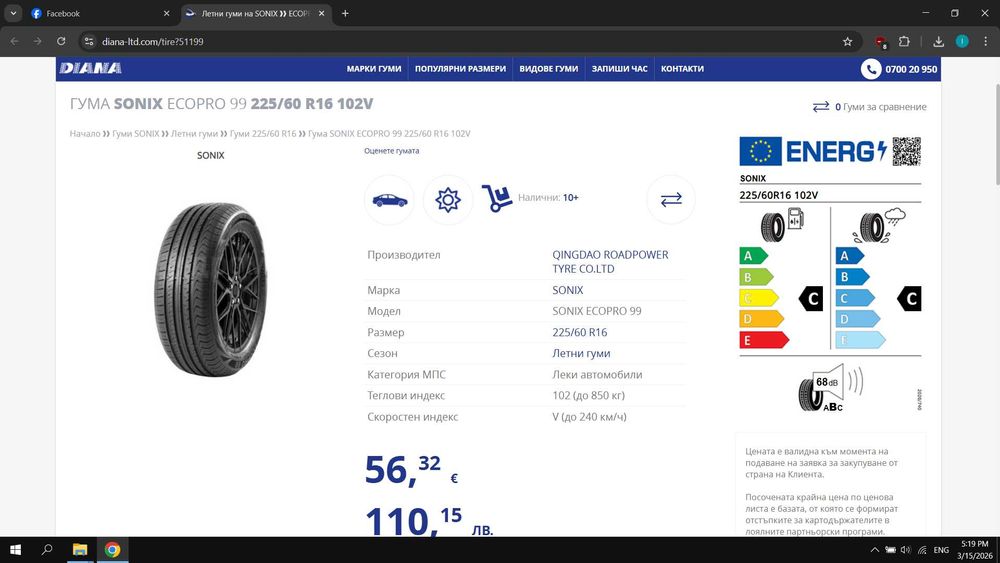
Task: Click the Леки автомобили category value
Action: tap(597, 374)
